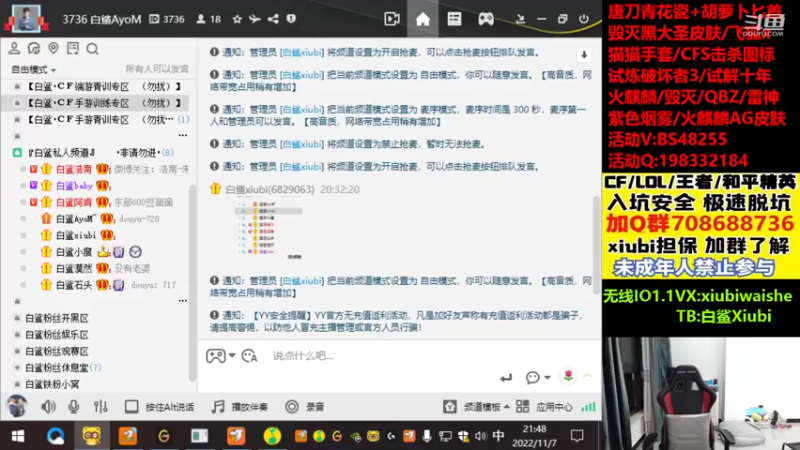Open the channel list panel icon
Viewport: 800px width, 450px height.
(454, 19)
